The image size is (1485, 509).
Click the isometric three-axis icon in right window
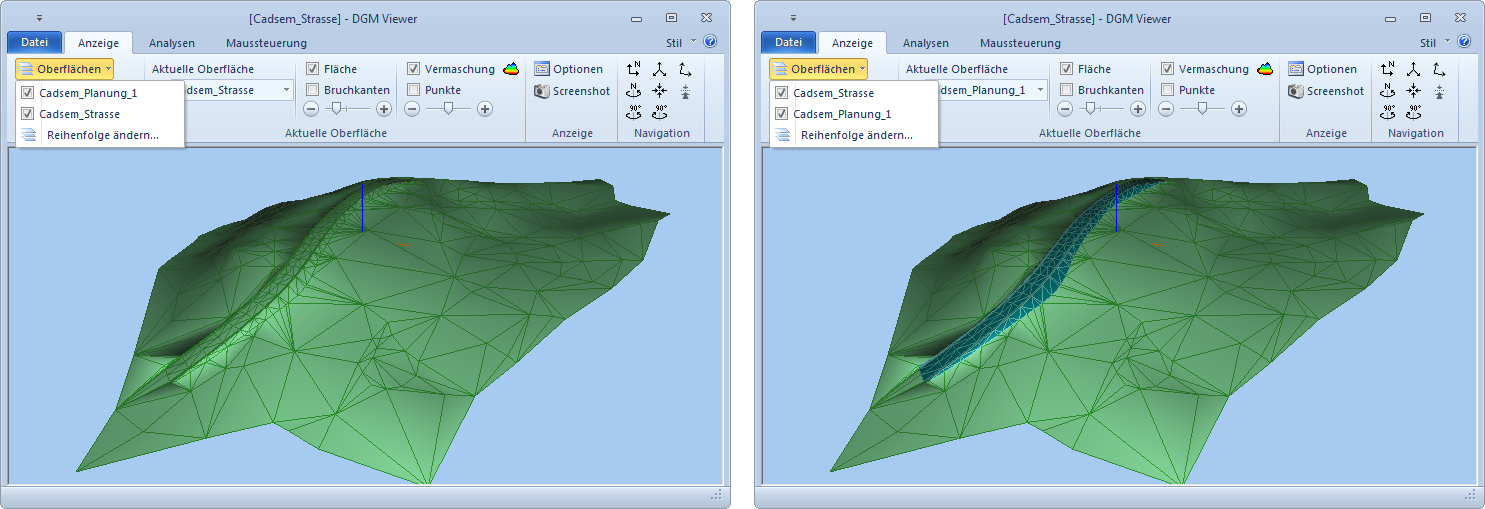coord(1413,69)
